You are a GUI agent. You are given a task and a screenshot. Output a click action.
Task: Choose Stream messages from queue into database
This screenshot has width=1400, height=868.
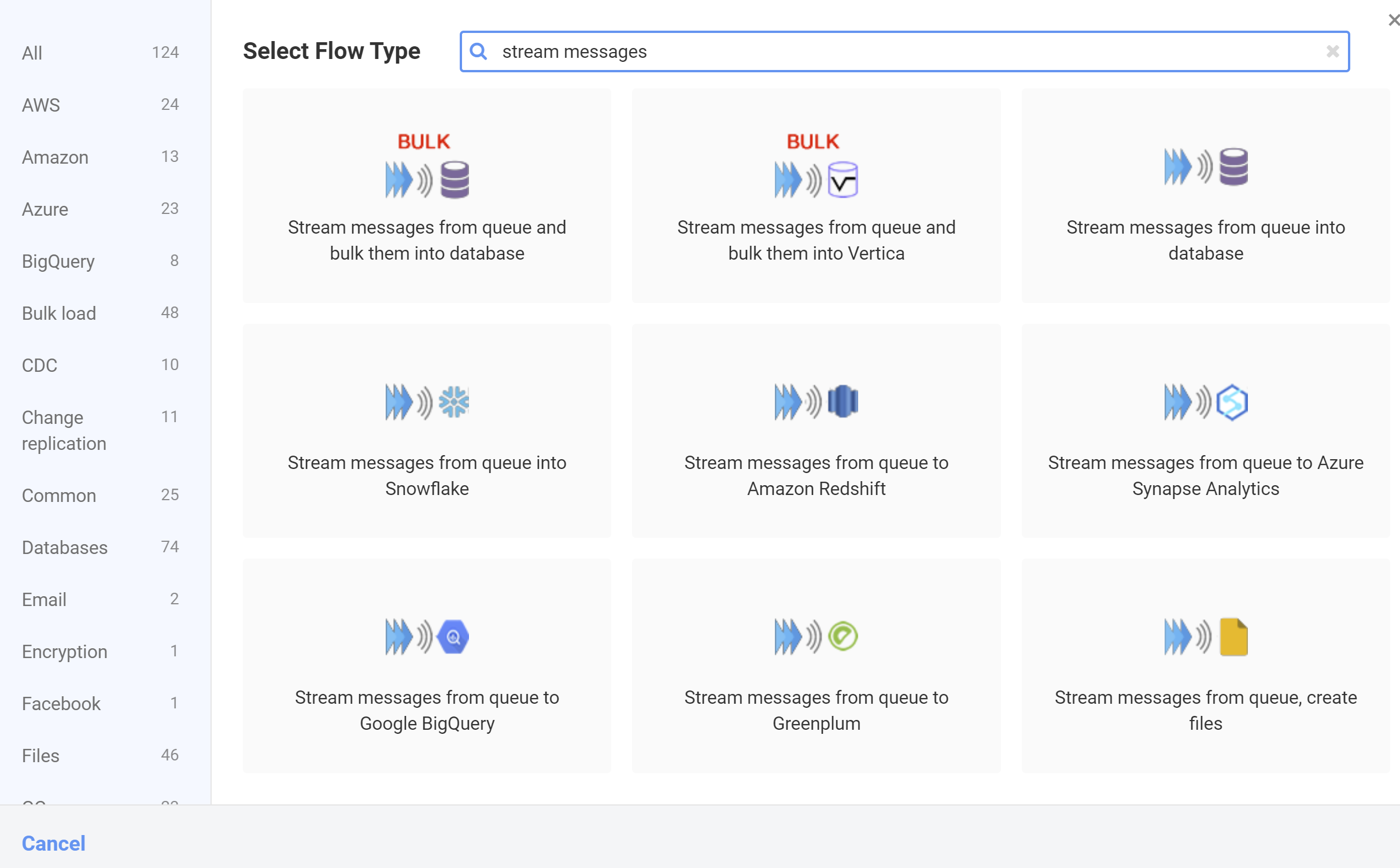[1205, 240]
